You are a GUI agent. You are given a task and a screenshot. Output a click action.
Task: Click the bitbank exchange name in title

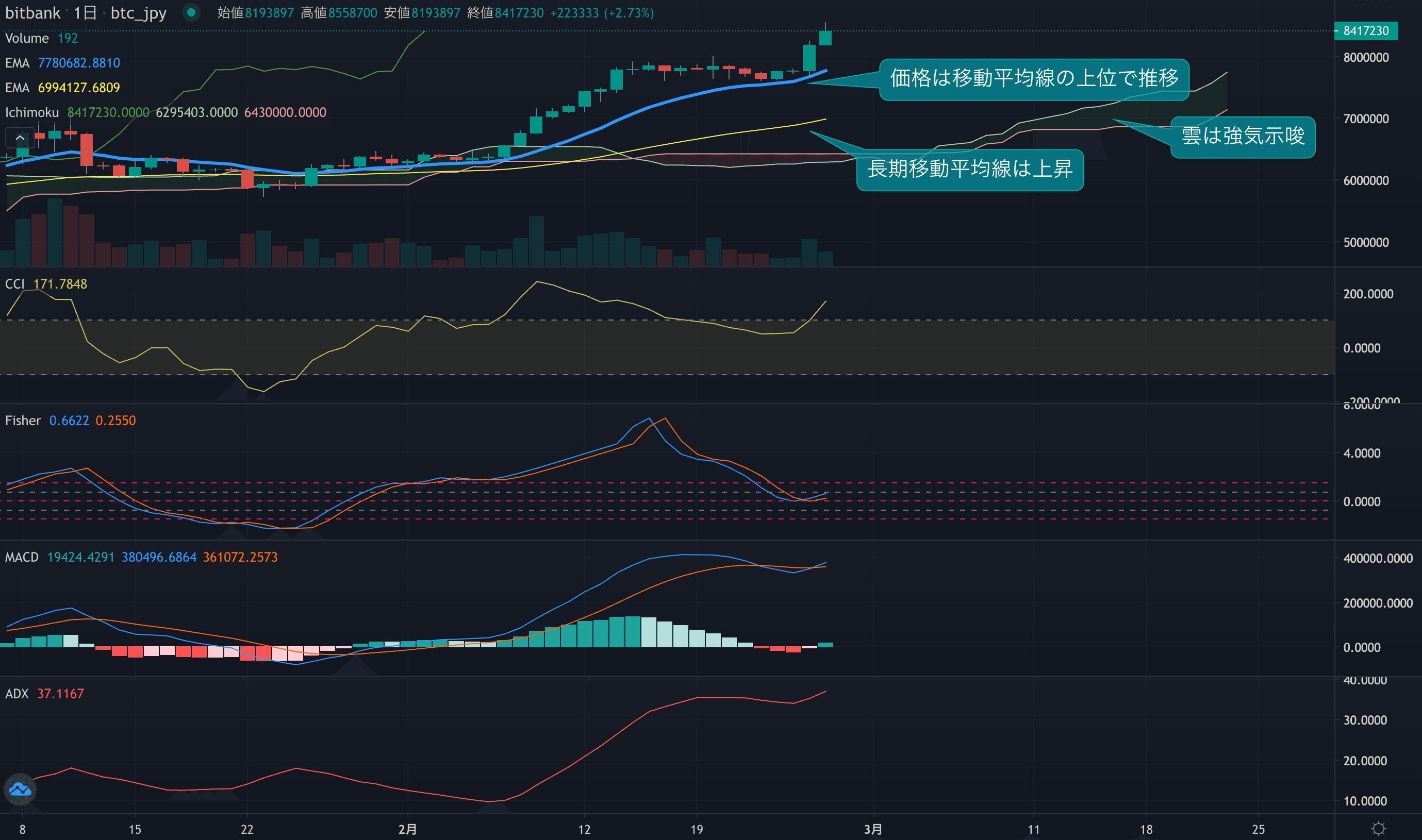point(32,12)
